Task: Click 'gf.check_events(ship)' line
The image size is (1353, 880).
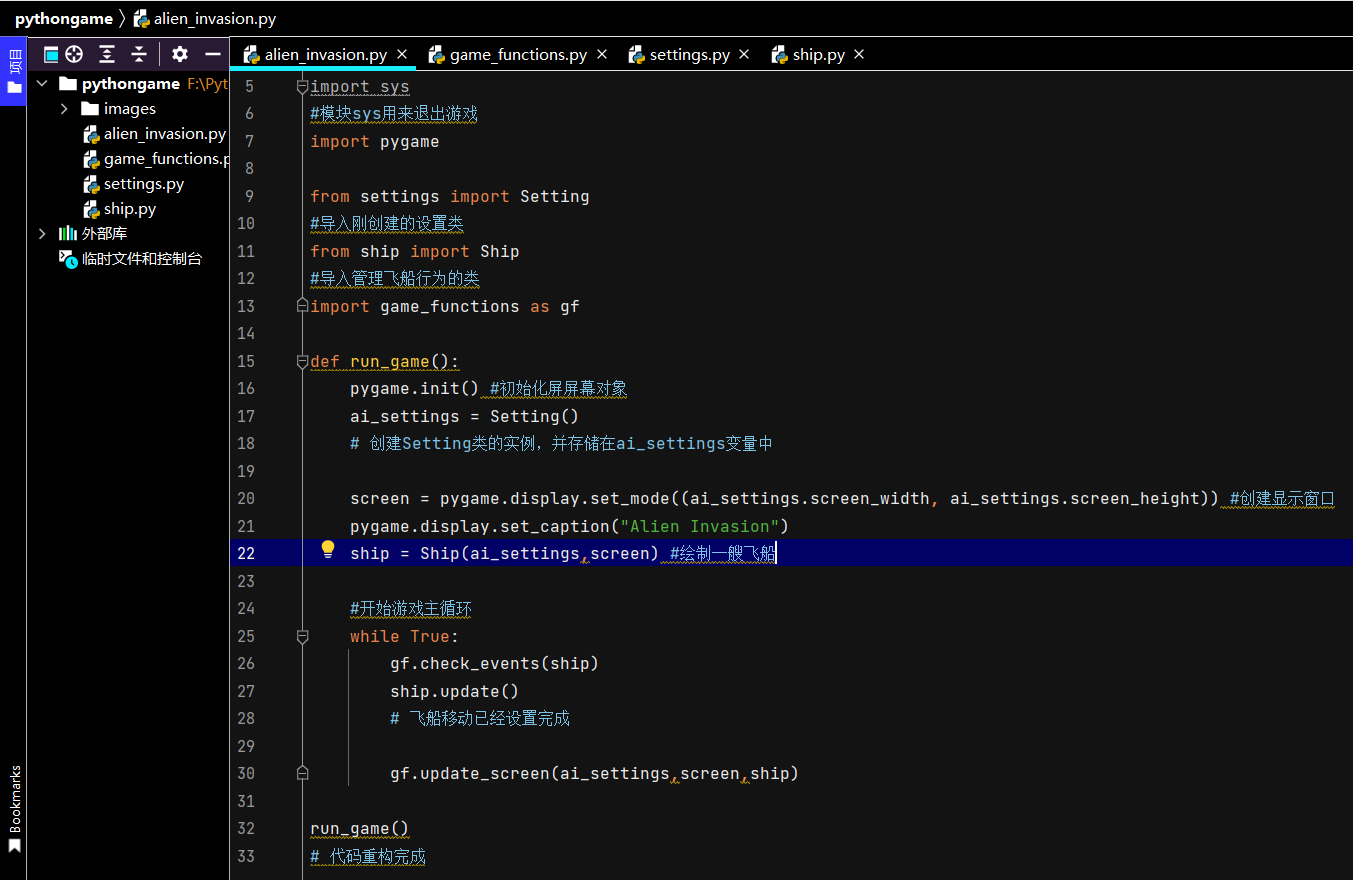Action: [495, 663]
